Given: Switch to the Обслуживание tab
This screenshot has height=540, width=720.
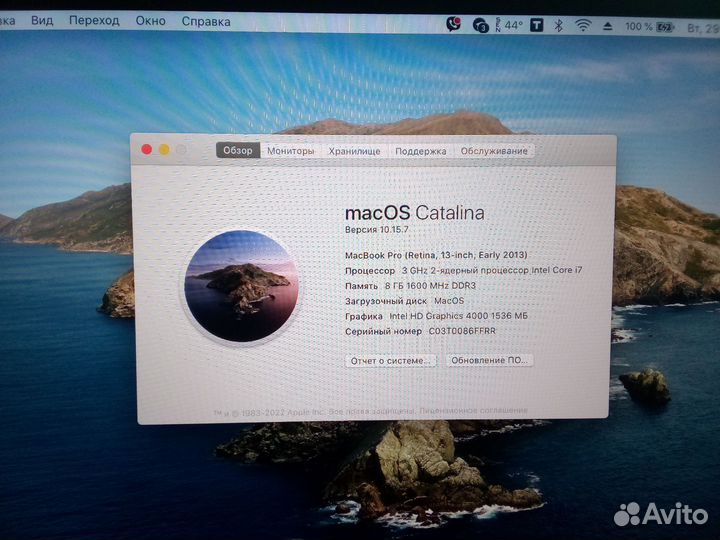Looking at the screenshot, I should click(x=494, y=151).
